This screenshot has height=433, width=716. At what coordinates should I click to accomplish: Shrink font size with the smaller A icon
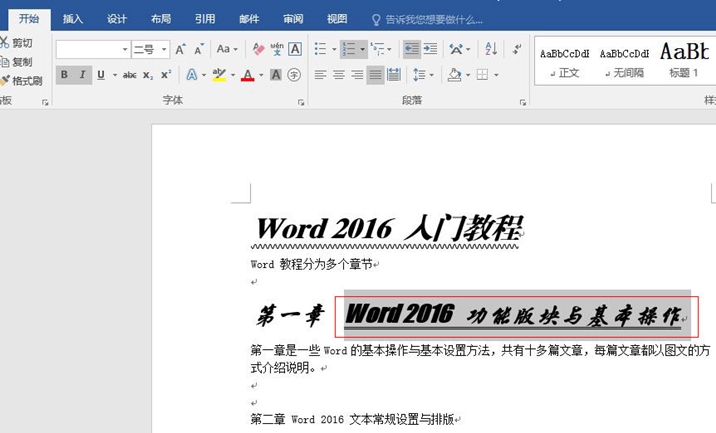[x=199, y=49]
